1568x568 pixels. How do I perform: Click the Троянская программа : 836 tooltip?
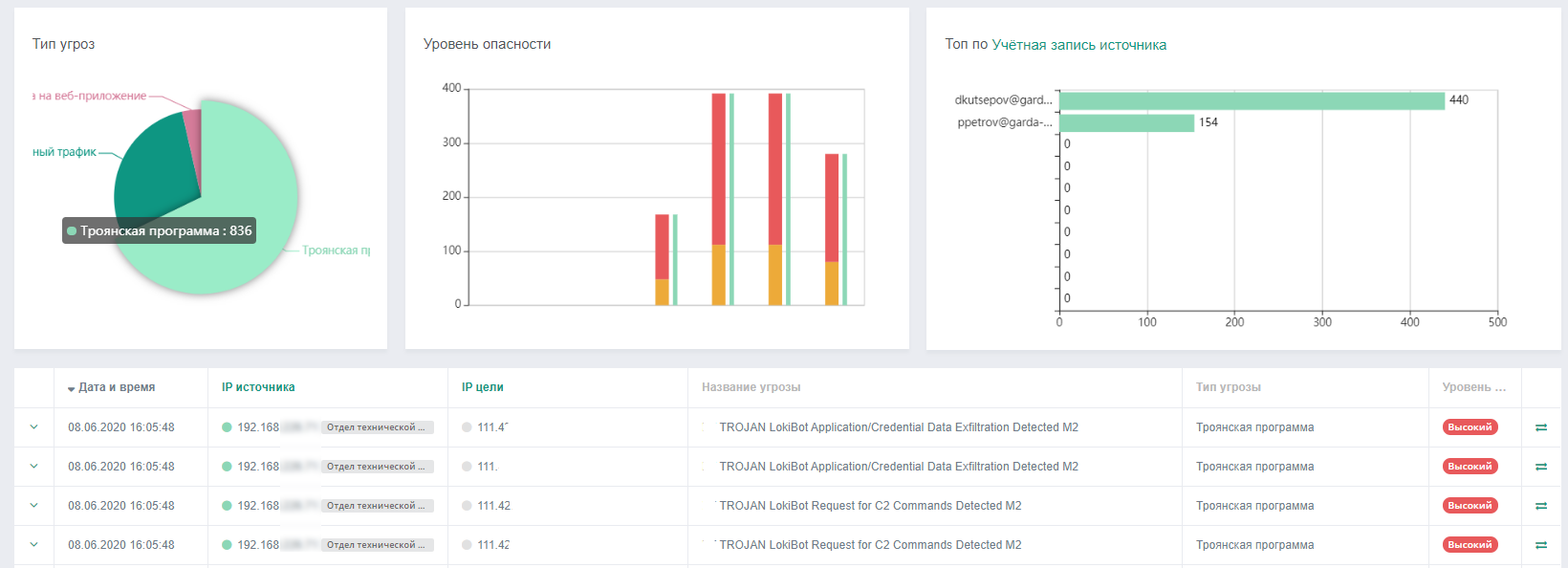pyautogui.click(x=159, y=230)
